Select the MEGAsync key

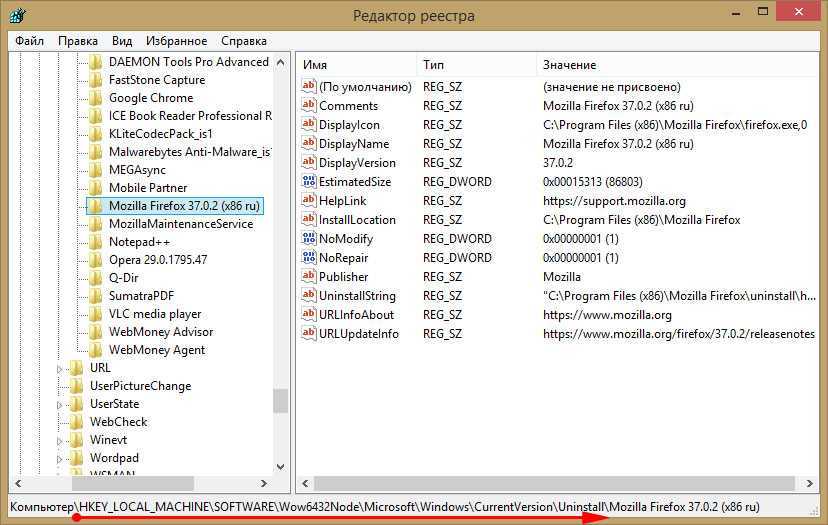pyautogui.click(x=137, y=170)
